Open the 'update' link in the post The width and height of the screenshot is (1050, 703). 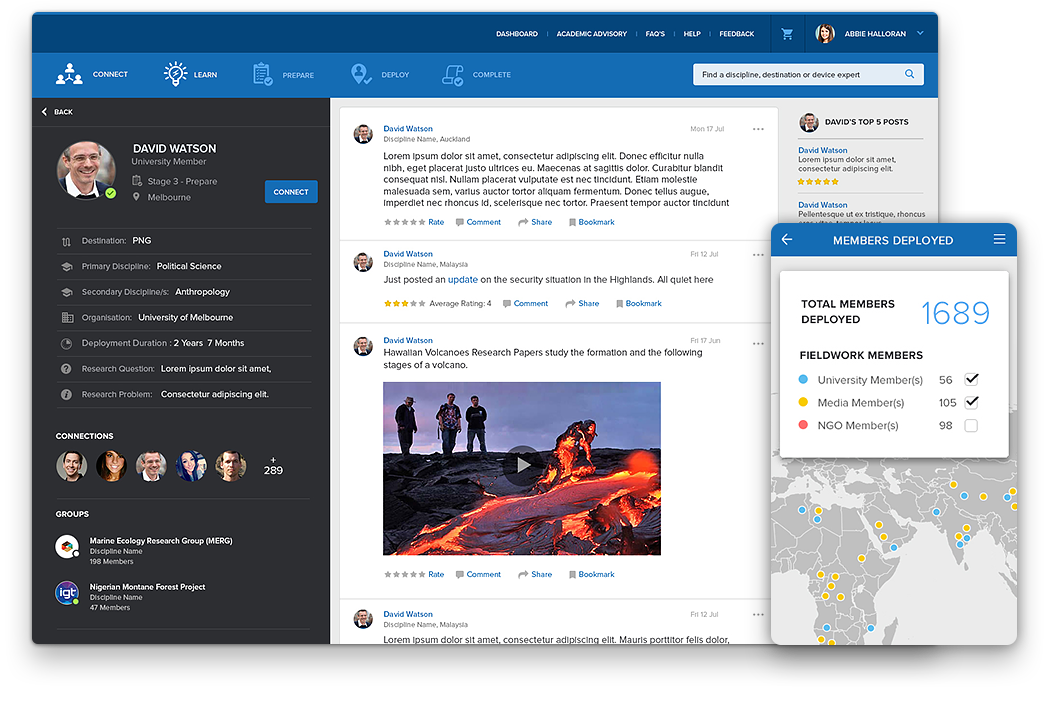click(463, 280)
